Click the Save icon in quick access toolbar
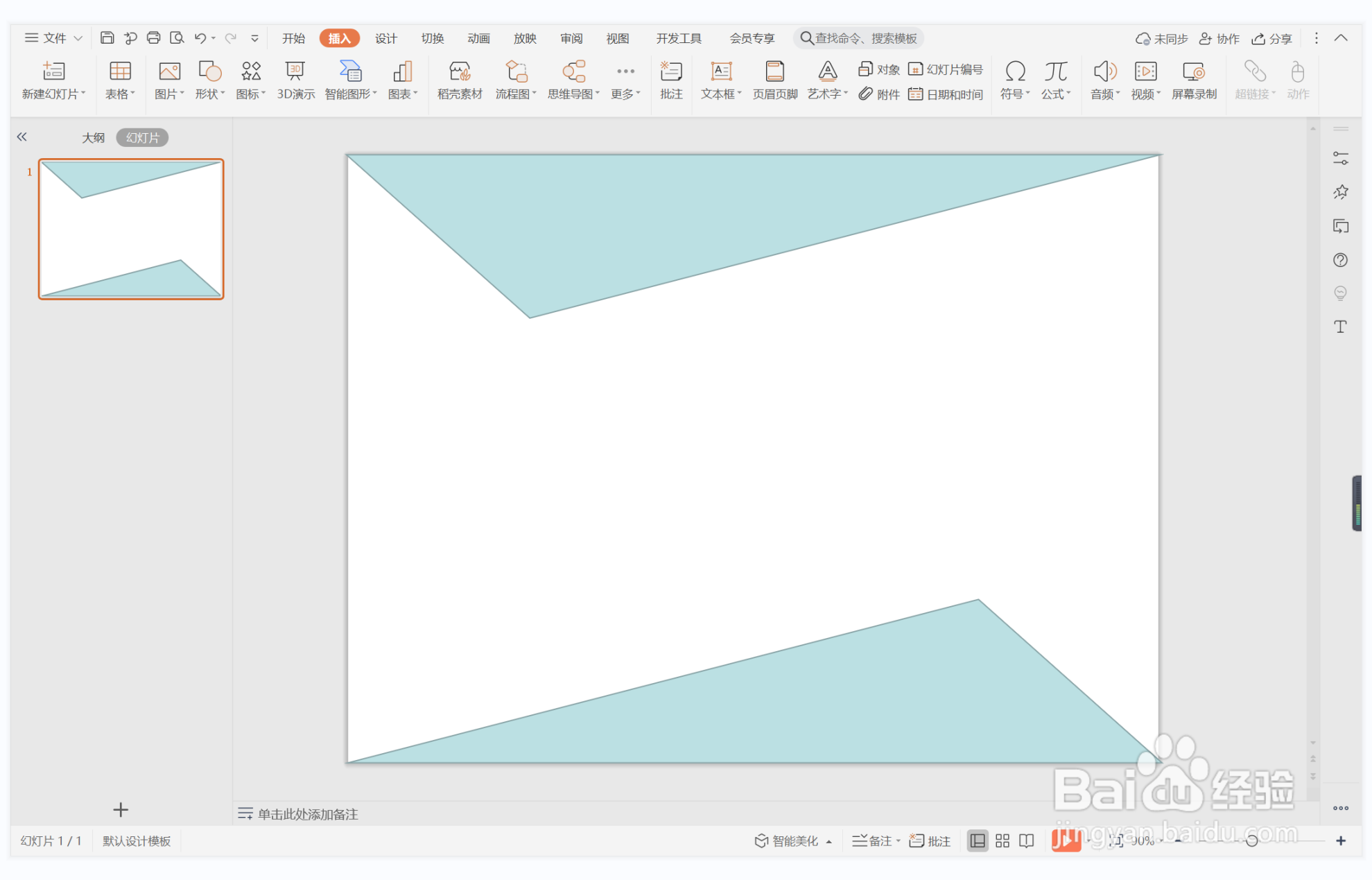This screenshot has width=1372, height=880. point(107,38)
